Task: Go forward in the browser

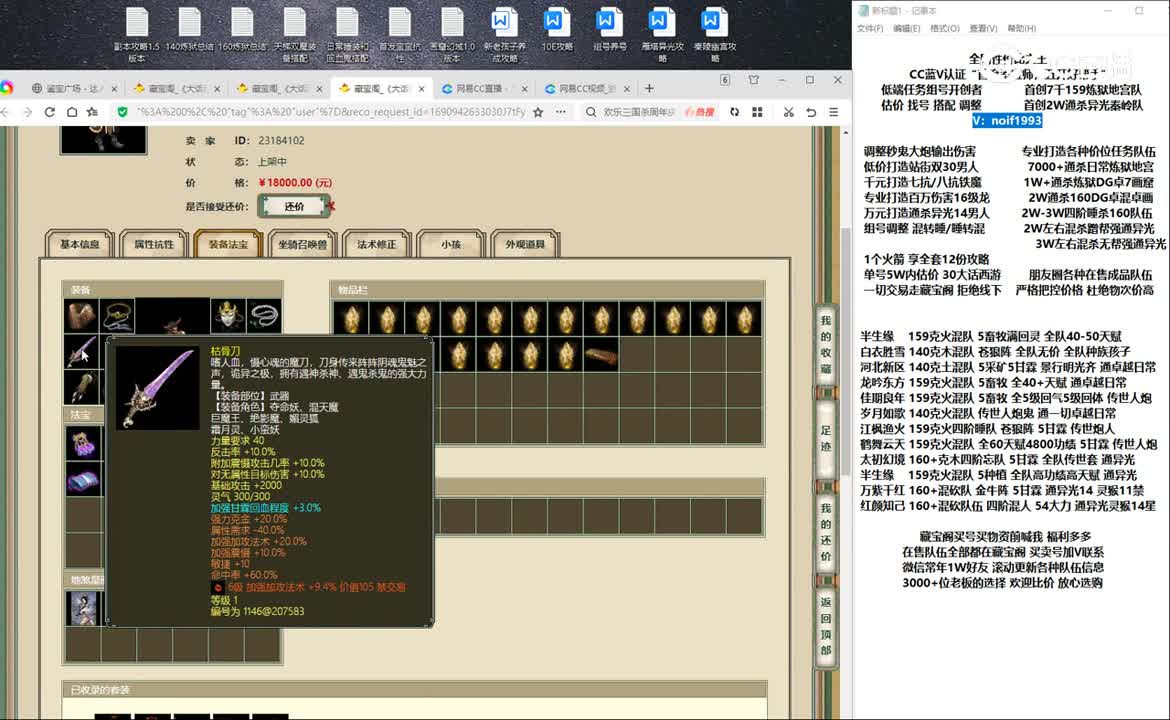Action: pyautogui.click(x=28, y=112)
